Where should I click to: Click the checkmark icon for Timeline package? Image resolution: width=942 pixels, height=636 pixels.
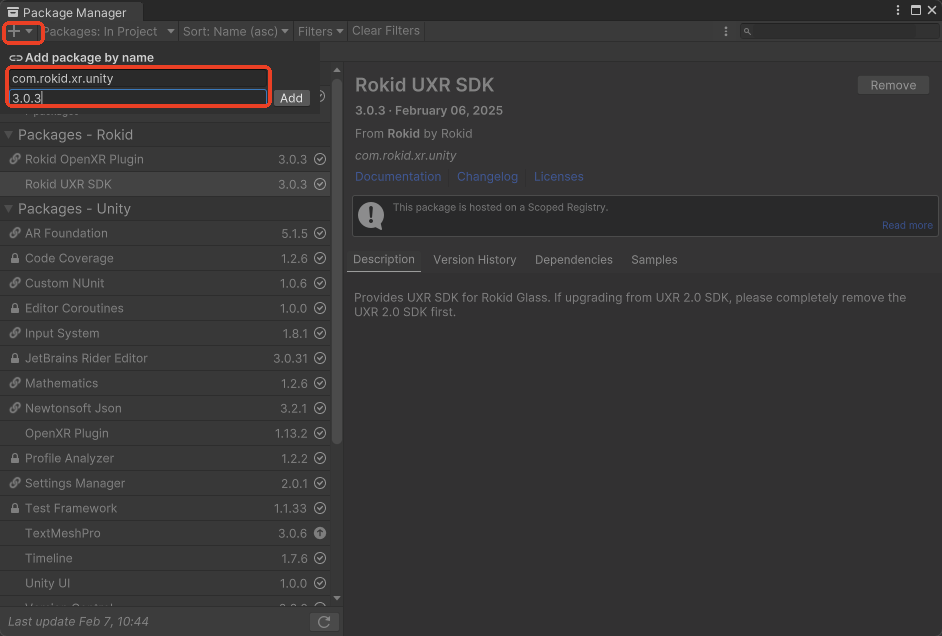320,558
